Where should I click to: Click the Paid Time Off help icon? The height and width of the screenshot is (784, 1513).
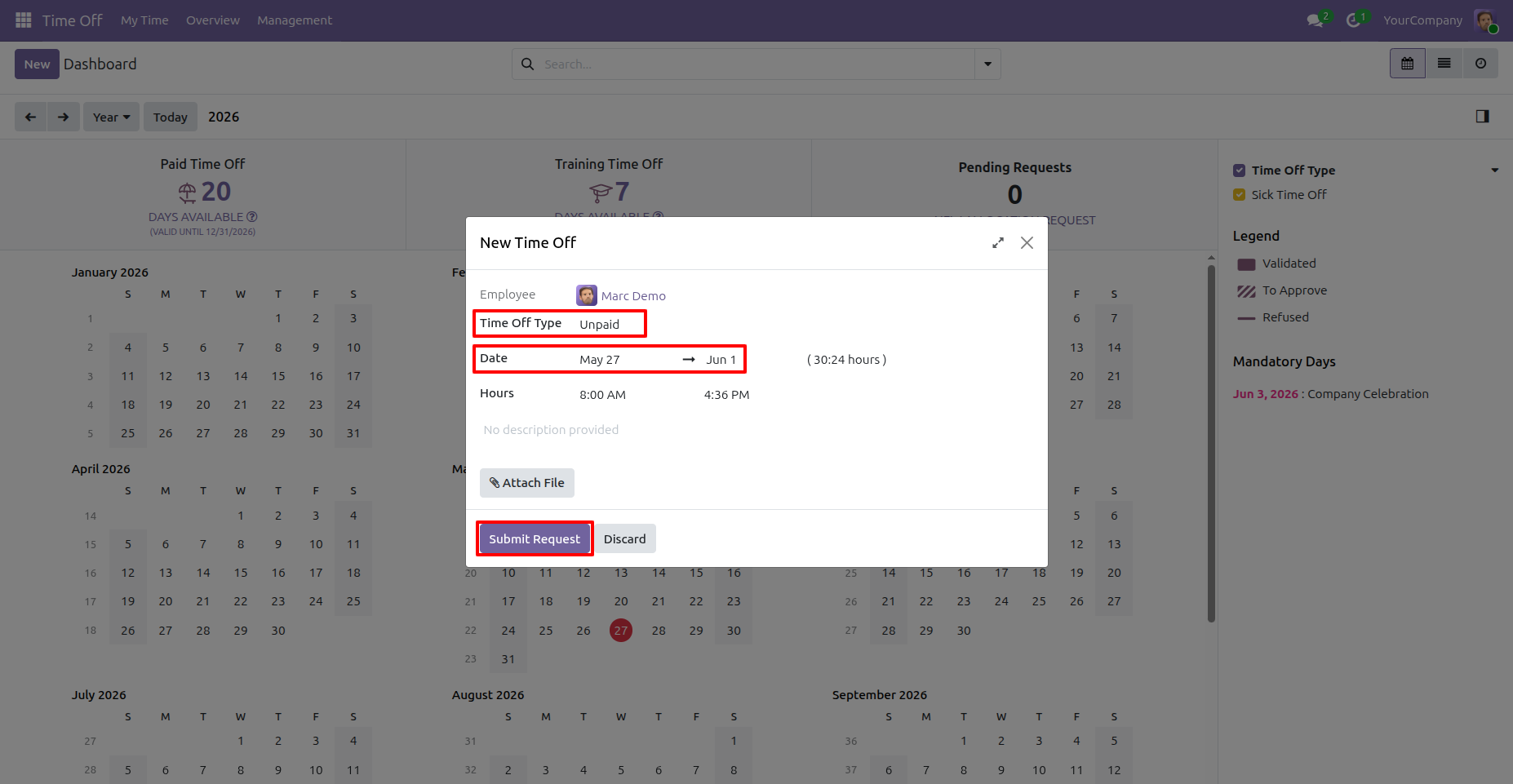pyautogui.click(x=252, y=217)
